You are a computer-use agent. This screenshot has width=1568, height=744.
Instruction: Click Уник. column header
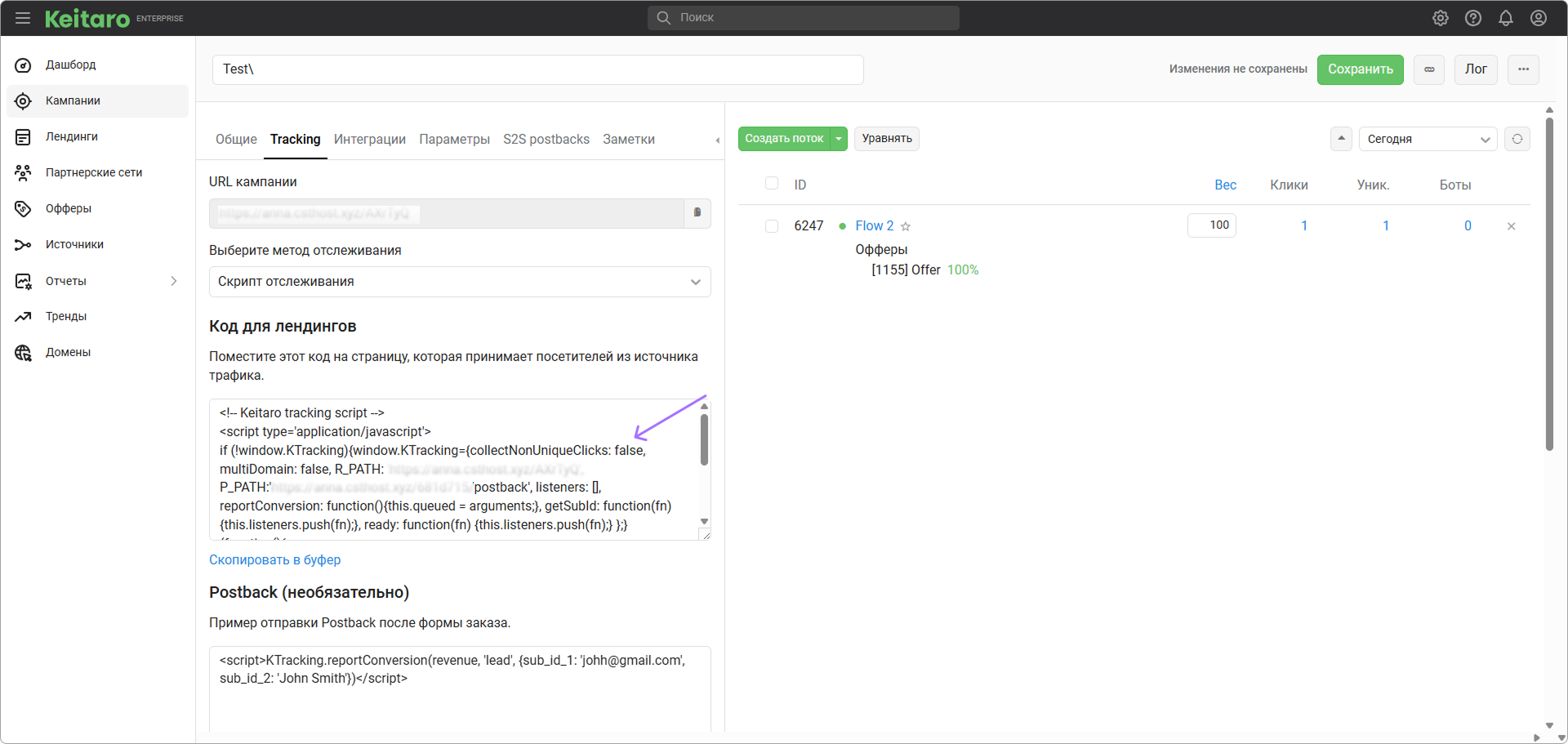(1373, 185)
